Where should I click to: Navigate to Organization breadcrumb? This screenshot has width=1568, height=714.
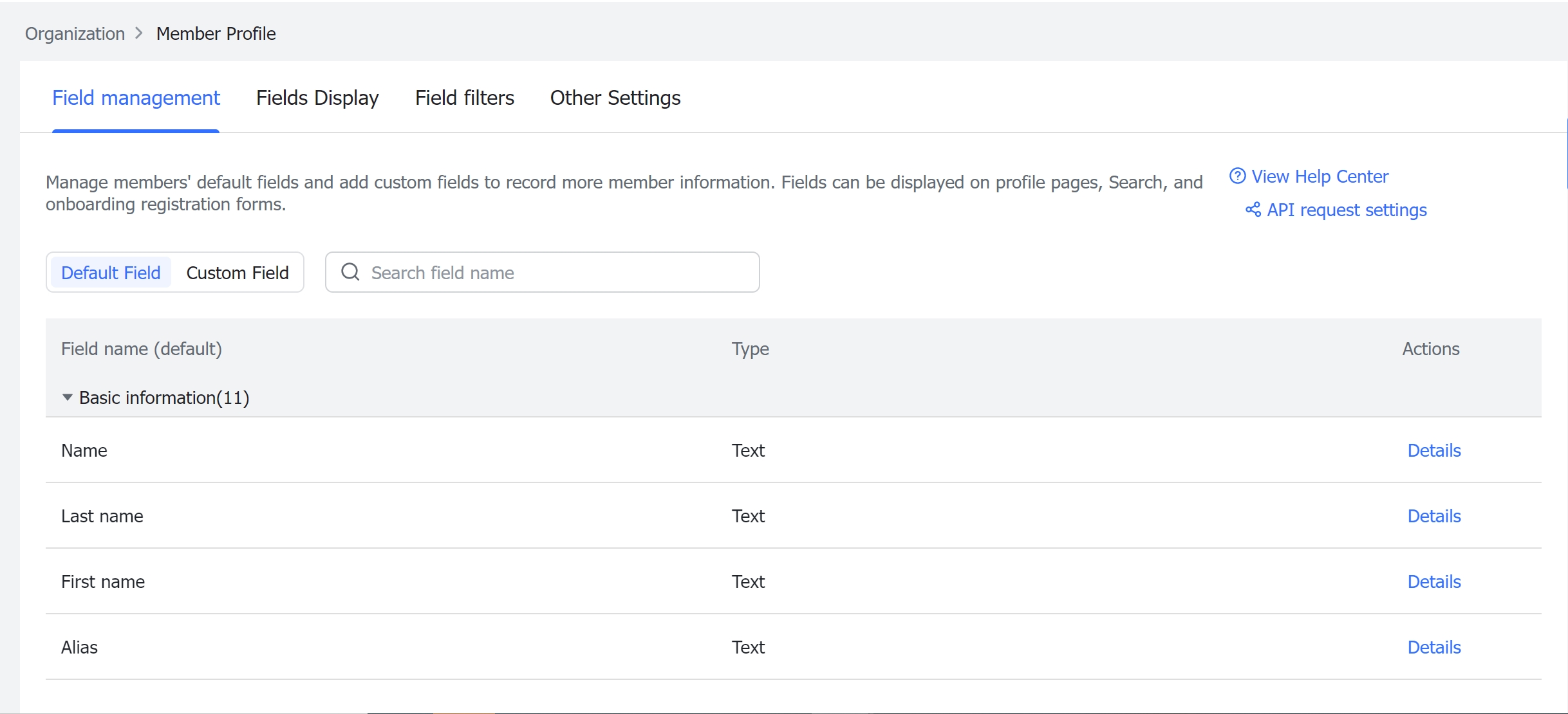click(75, 33)
